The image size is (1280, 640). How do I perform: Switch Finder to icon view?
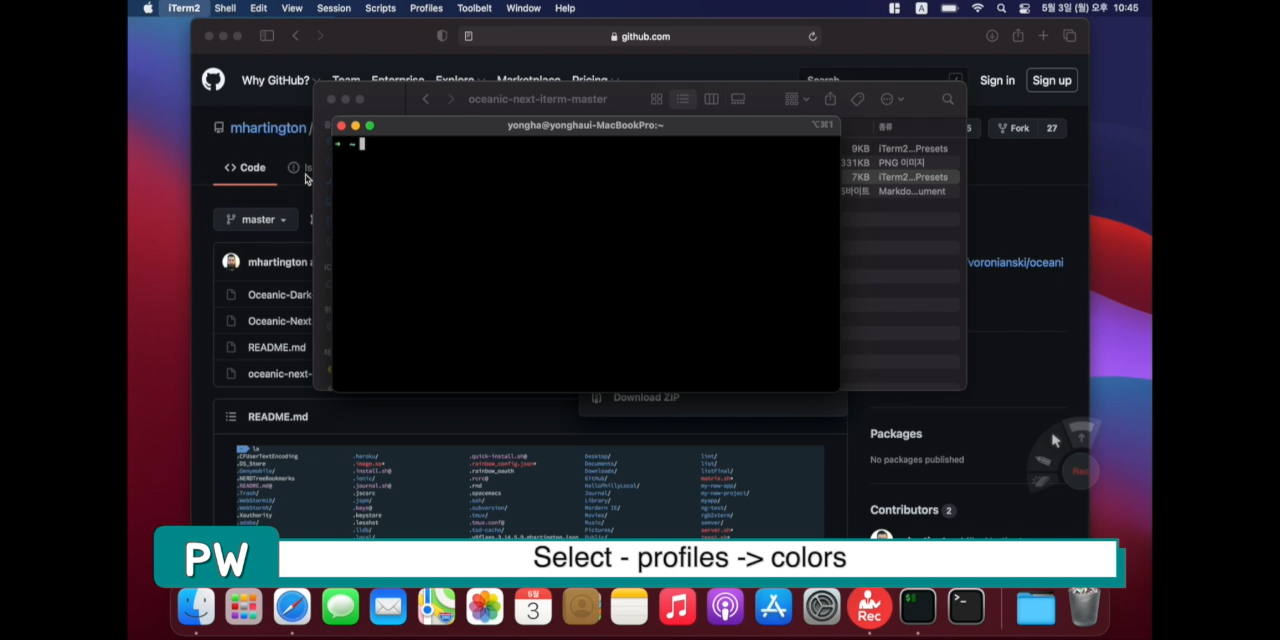click(657, 99)
